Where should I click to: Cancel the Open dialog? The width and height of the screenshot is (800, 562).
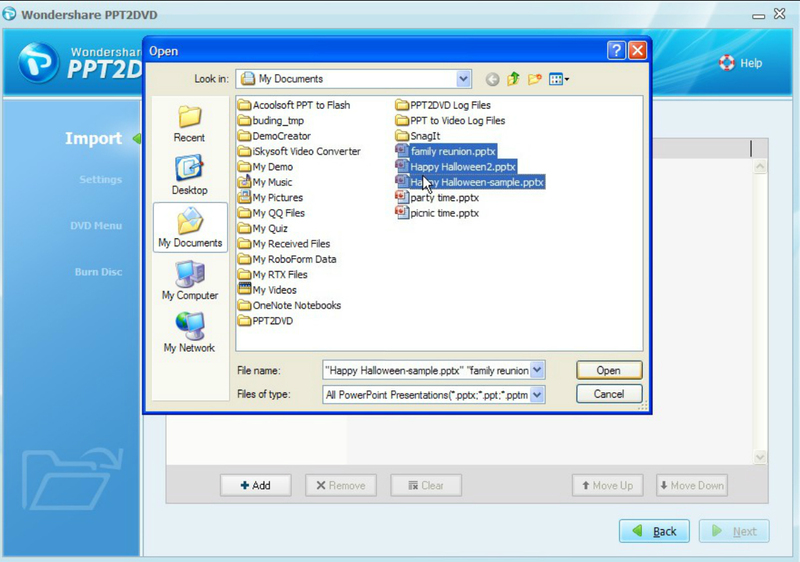pos(609,394)
